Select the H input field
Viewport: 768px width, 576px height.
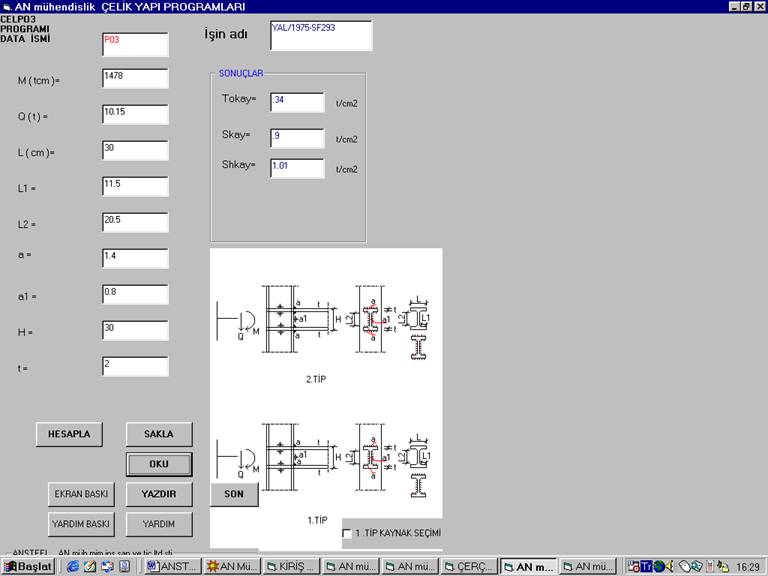coord(136,330)
